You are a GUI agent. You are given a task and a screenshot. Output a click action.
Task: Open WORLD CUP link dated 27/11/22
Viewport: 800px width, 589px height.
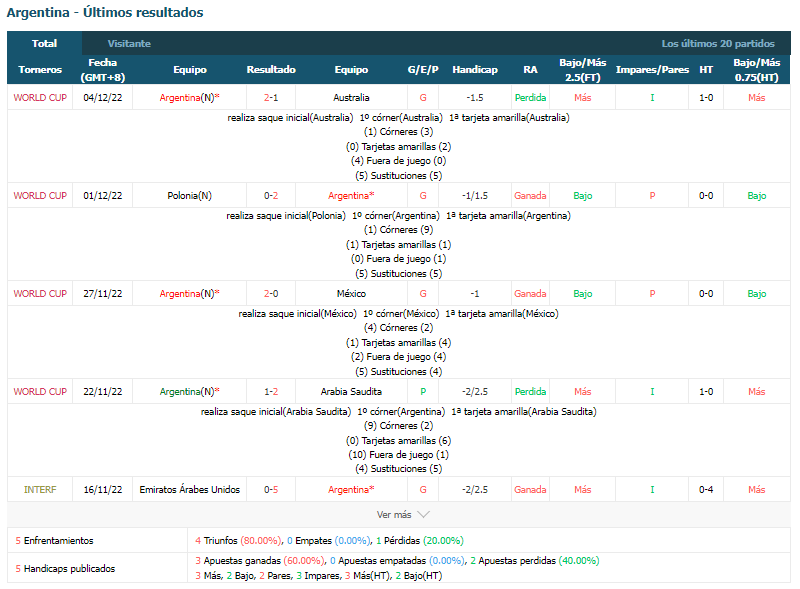tap(40, 293)
